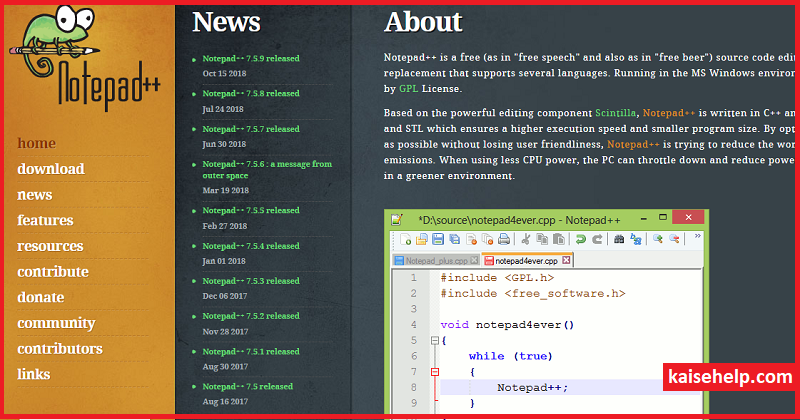
Task: Collapse the fold marker on line 5
Action: [x=435, y=340]
